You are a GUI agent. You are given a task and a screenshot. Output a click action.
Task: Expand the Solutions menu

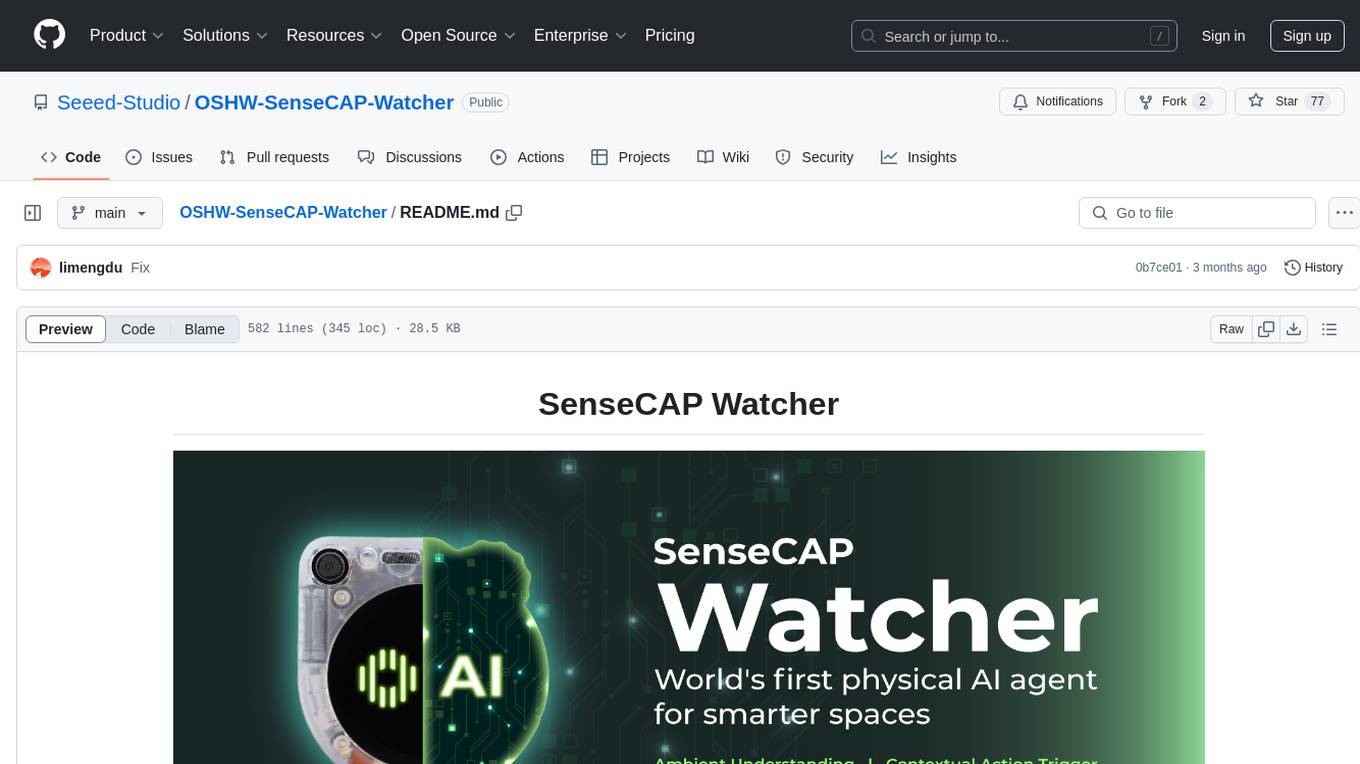(x=225, y=35)
